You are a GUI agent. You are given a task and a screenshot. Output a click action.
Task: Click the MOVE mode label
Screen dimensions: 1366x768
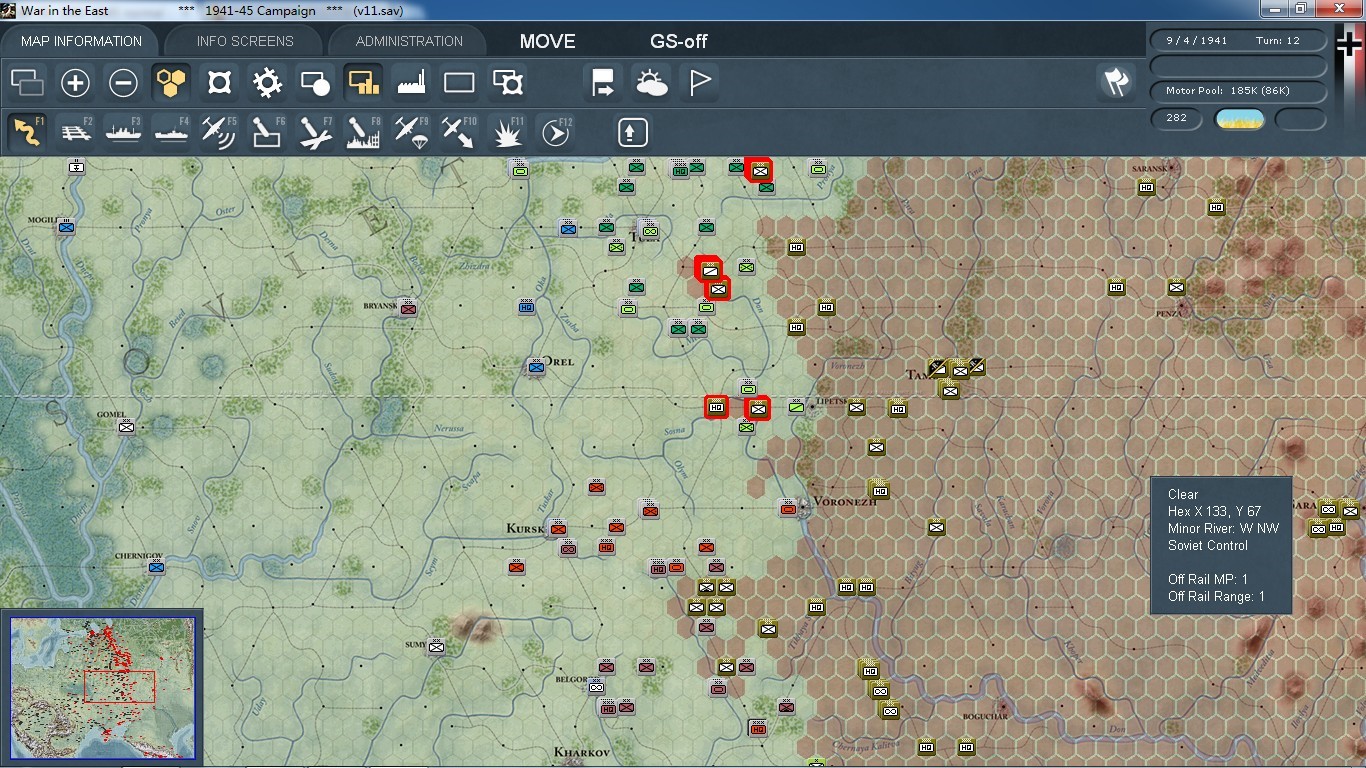click(548, 42)
